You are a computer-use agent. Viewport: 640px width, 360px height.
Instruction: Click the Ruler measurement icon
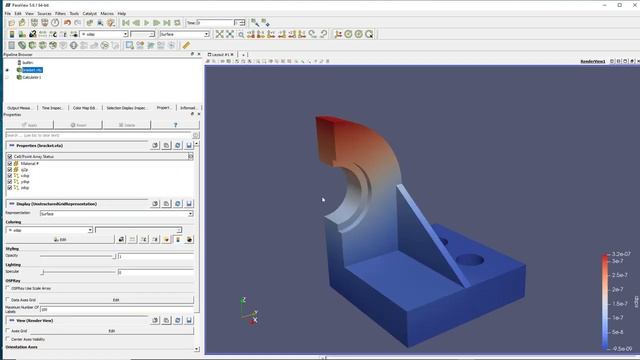[x=186, y=45]
